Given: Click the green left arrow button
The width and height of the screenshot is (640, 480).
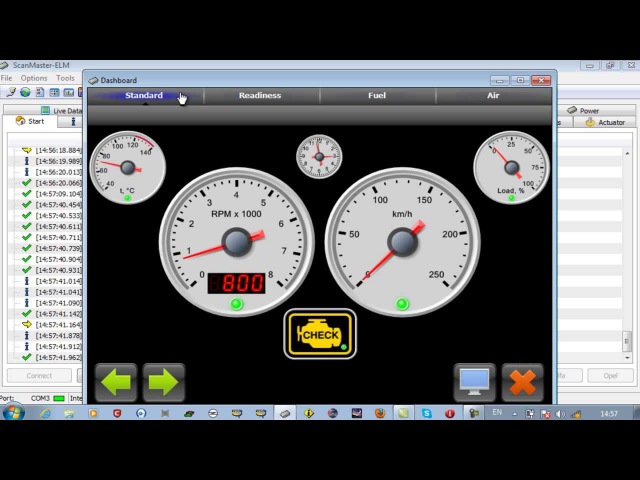Looking at the screenshot, I should click(x=116, y=382).
